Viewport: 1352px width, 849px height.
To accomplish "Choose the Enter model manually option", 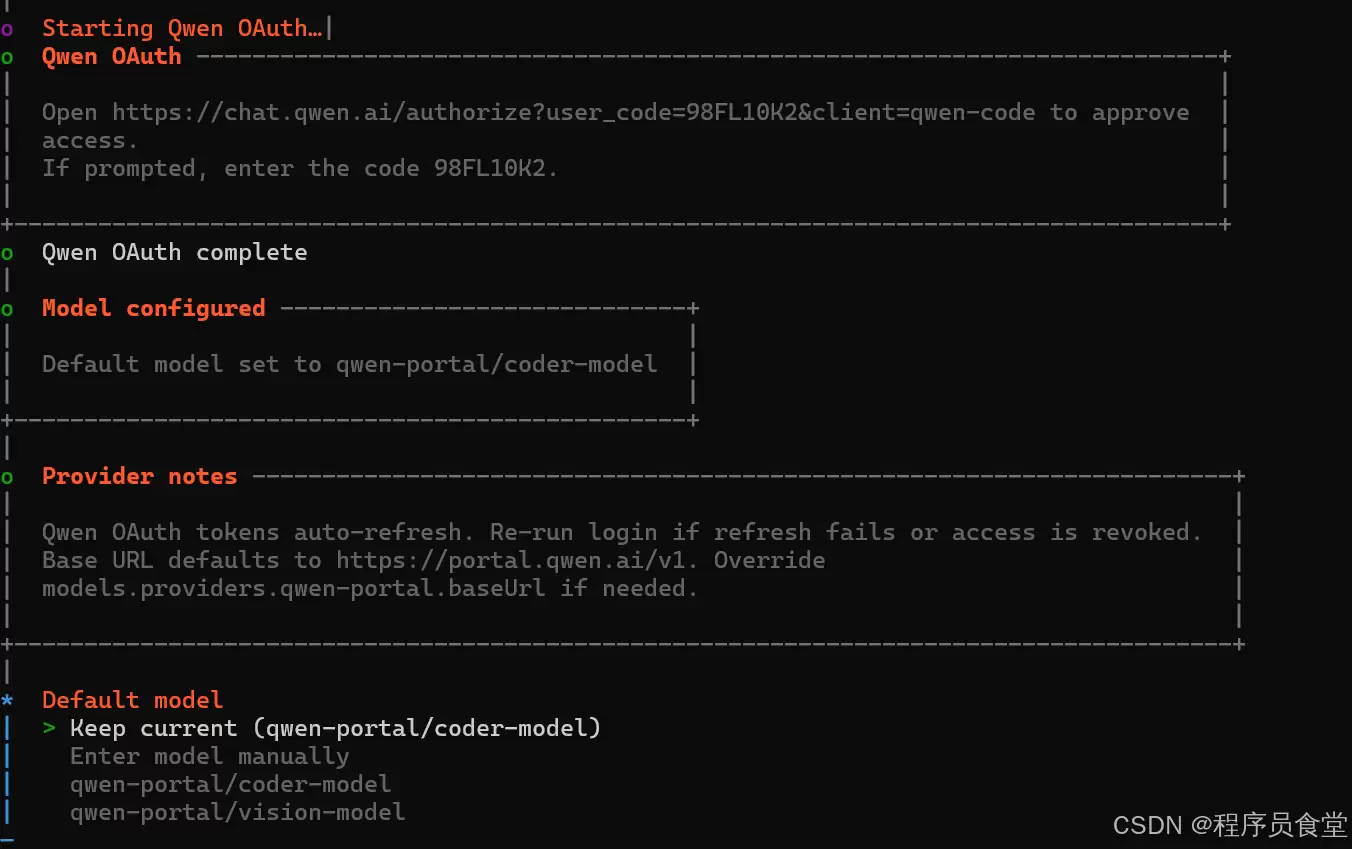I will 209,756.
